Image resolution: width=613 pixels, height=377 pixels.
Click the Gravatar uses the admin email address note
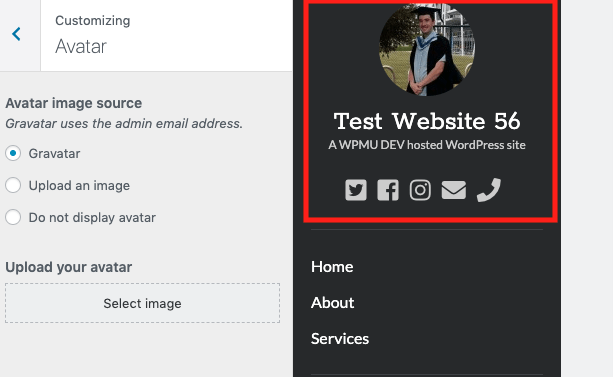(x=124, y=124)
